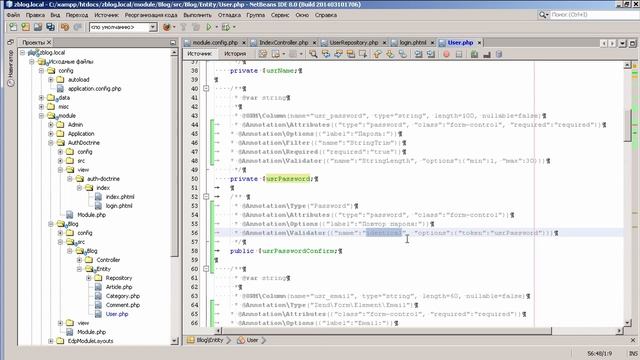Viewport: 640px width, 360px height.
Task: Click the Find Selection magnifier icon
Action: coord(313,54)
